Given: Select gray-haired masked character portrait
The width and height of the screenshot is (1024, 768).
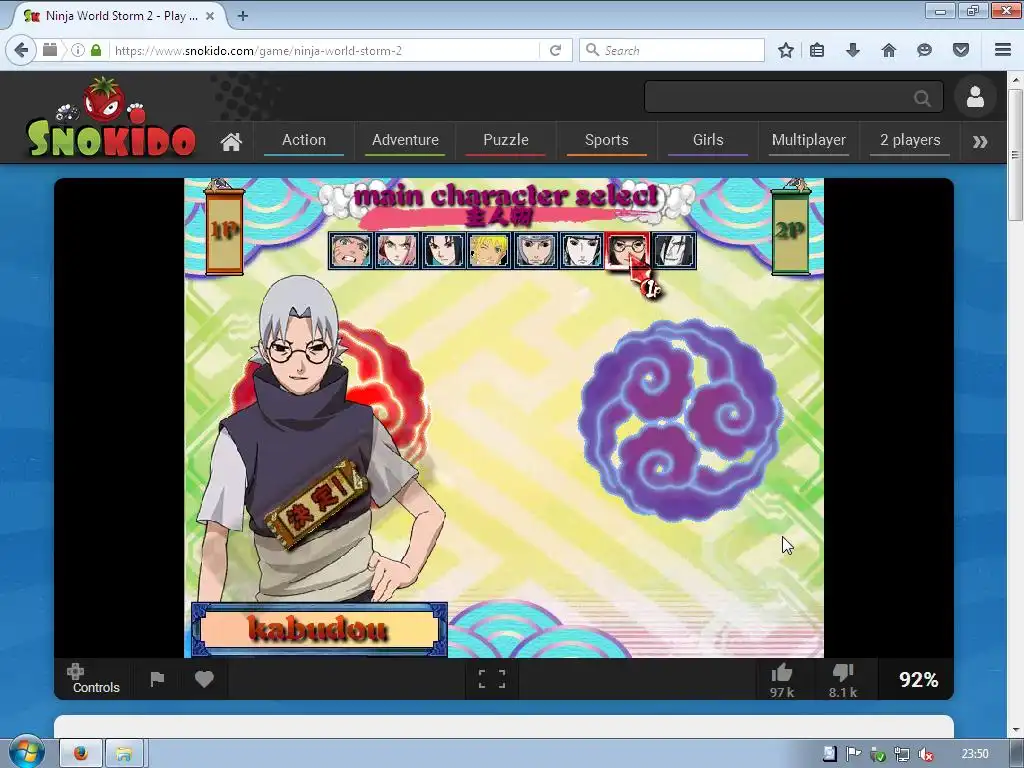Looking at the screenshot, I should [536, 250].
